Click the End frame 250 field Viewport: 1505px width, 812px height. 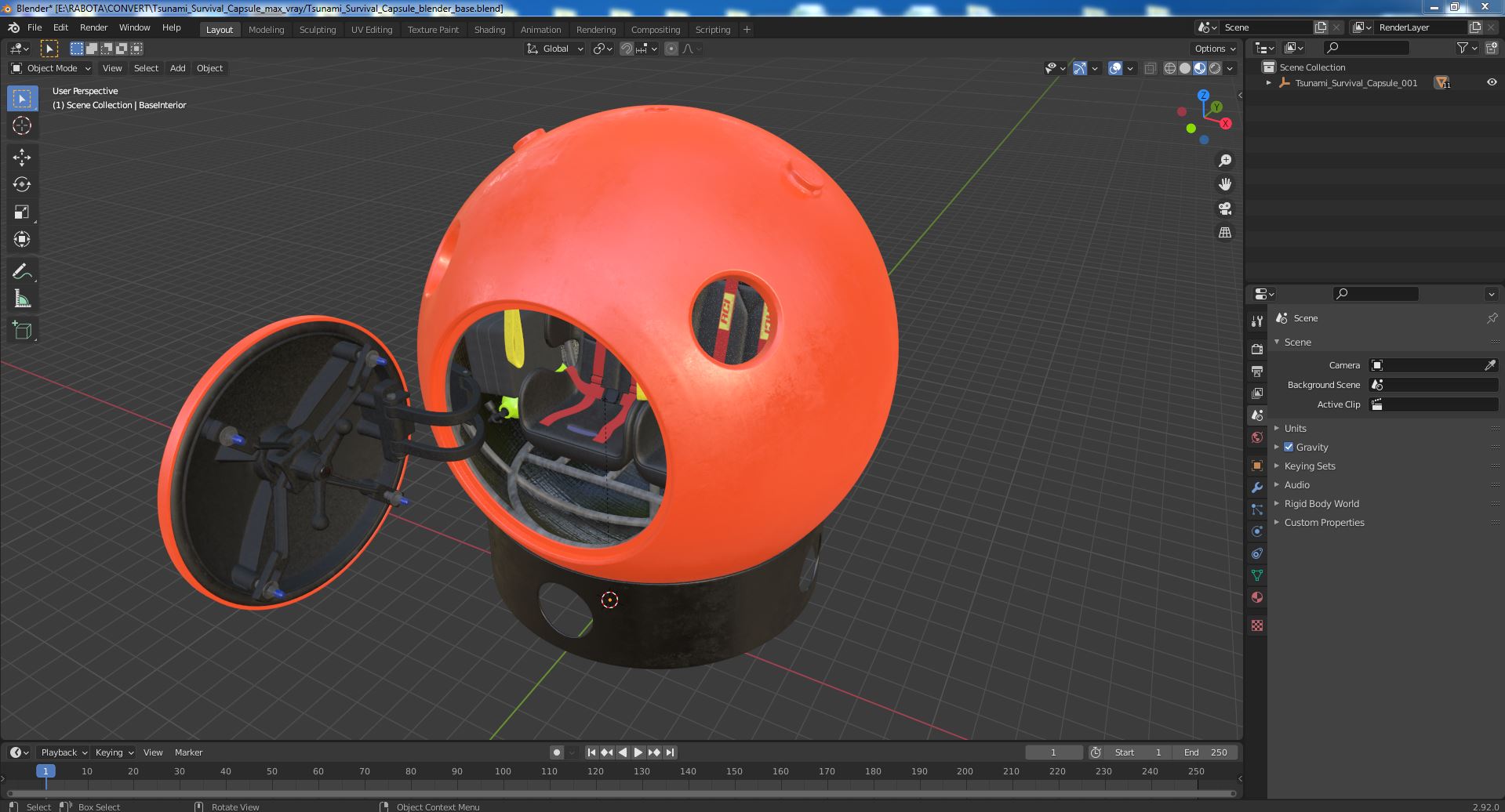point(1205,752)
